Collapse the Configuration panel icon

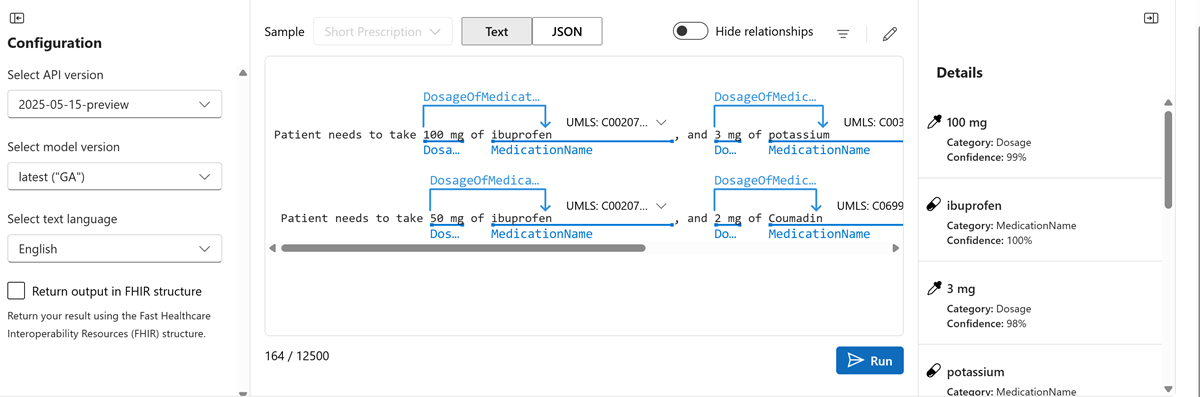click(17, 18)
